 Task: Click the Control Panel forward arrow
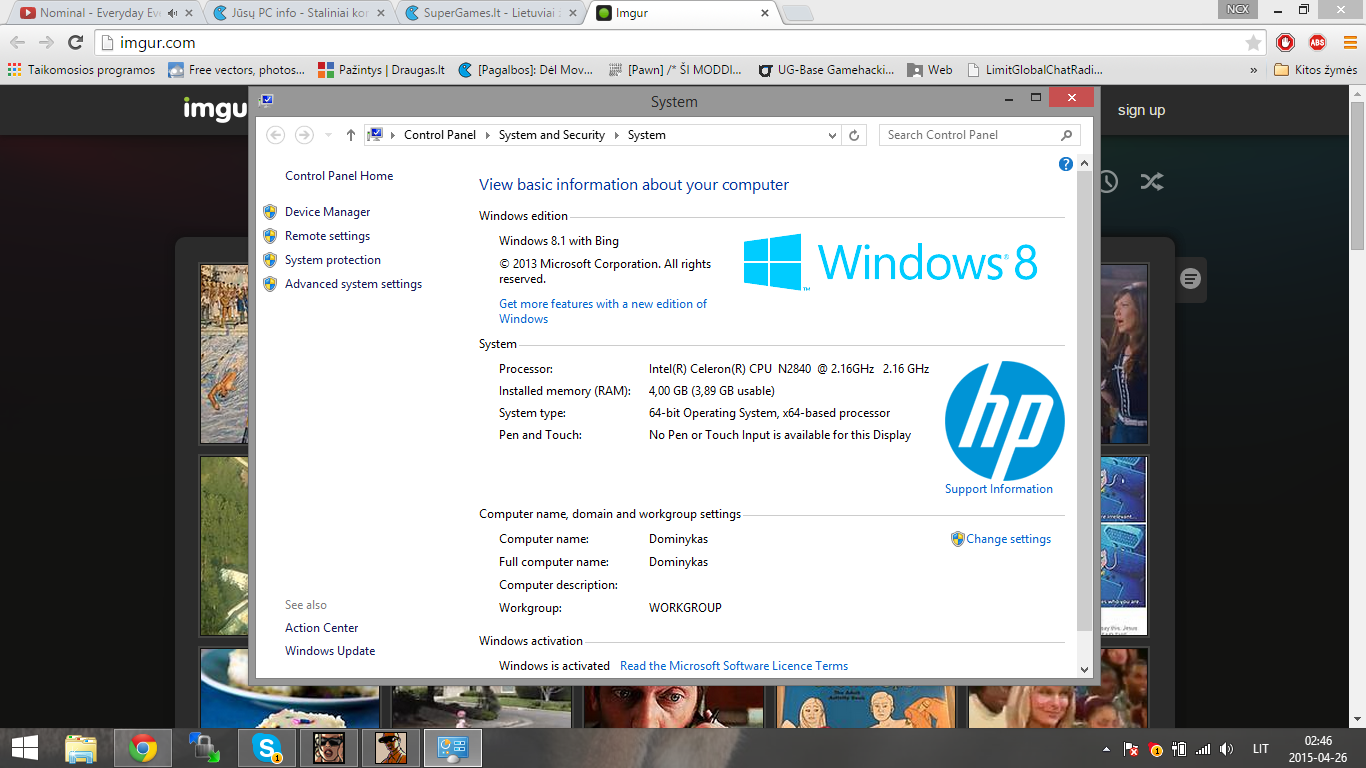point(304,135)
